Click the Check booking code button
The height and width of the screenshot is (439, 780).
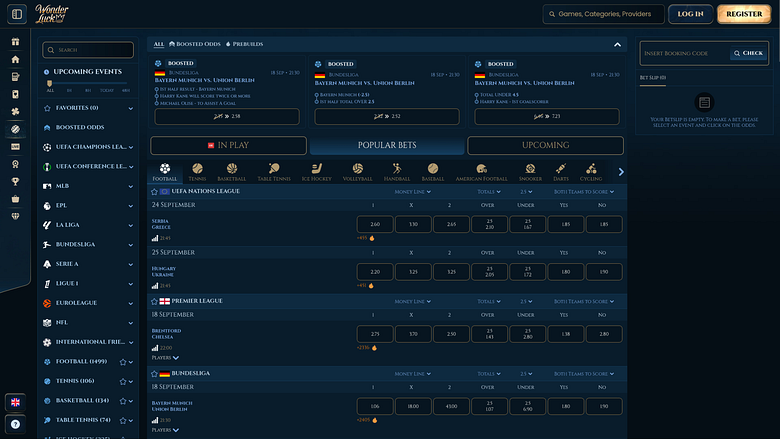(x=749, y=53)
